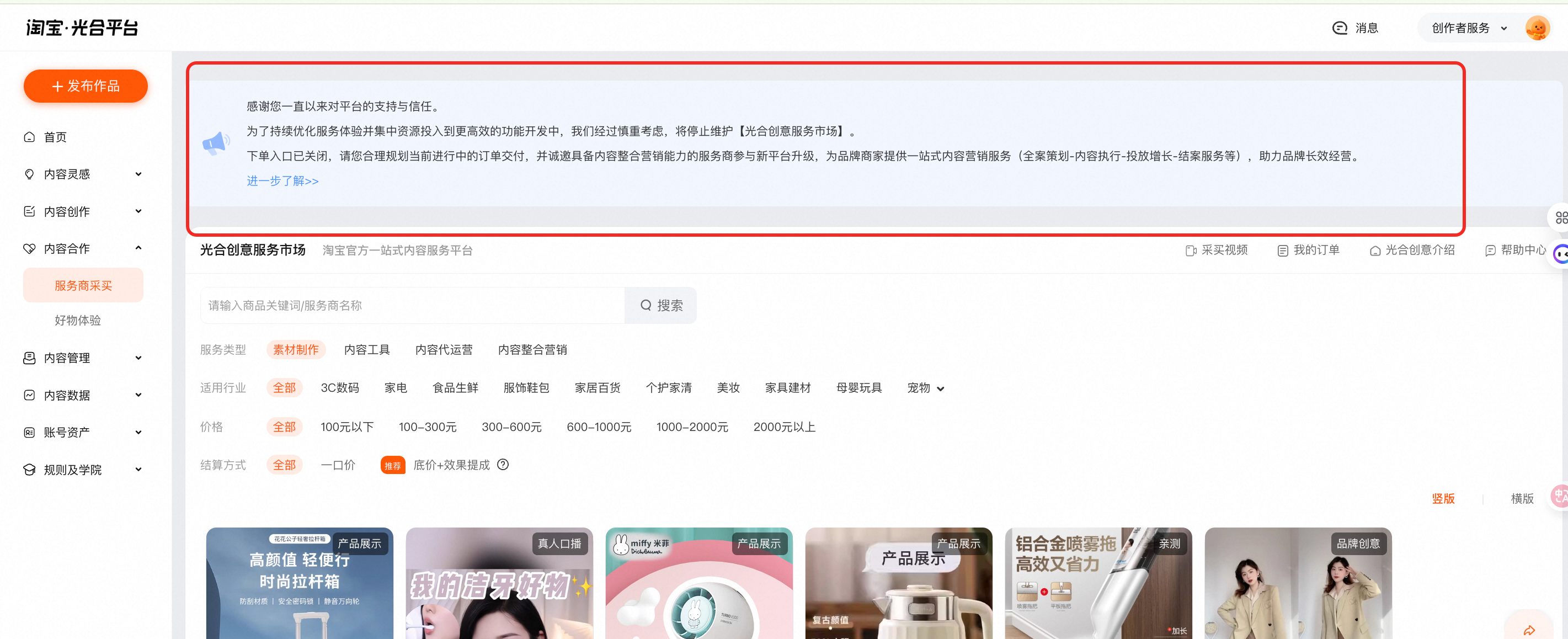Click the pink translate icon on right edge

coord(1560,496)
